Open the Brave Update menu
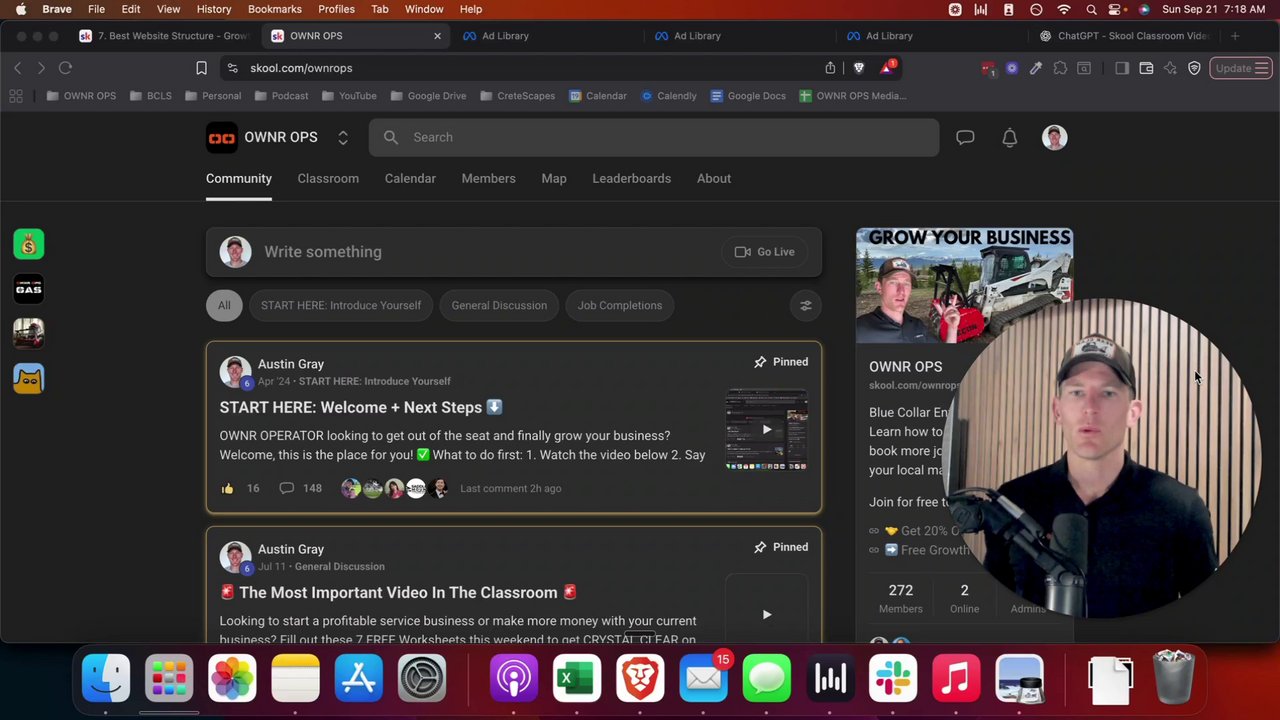1280x720 pixels. pyautogui.click(x=1240, y=68)
